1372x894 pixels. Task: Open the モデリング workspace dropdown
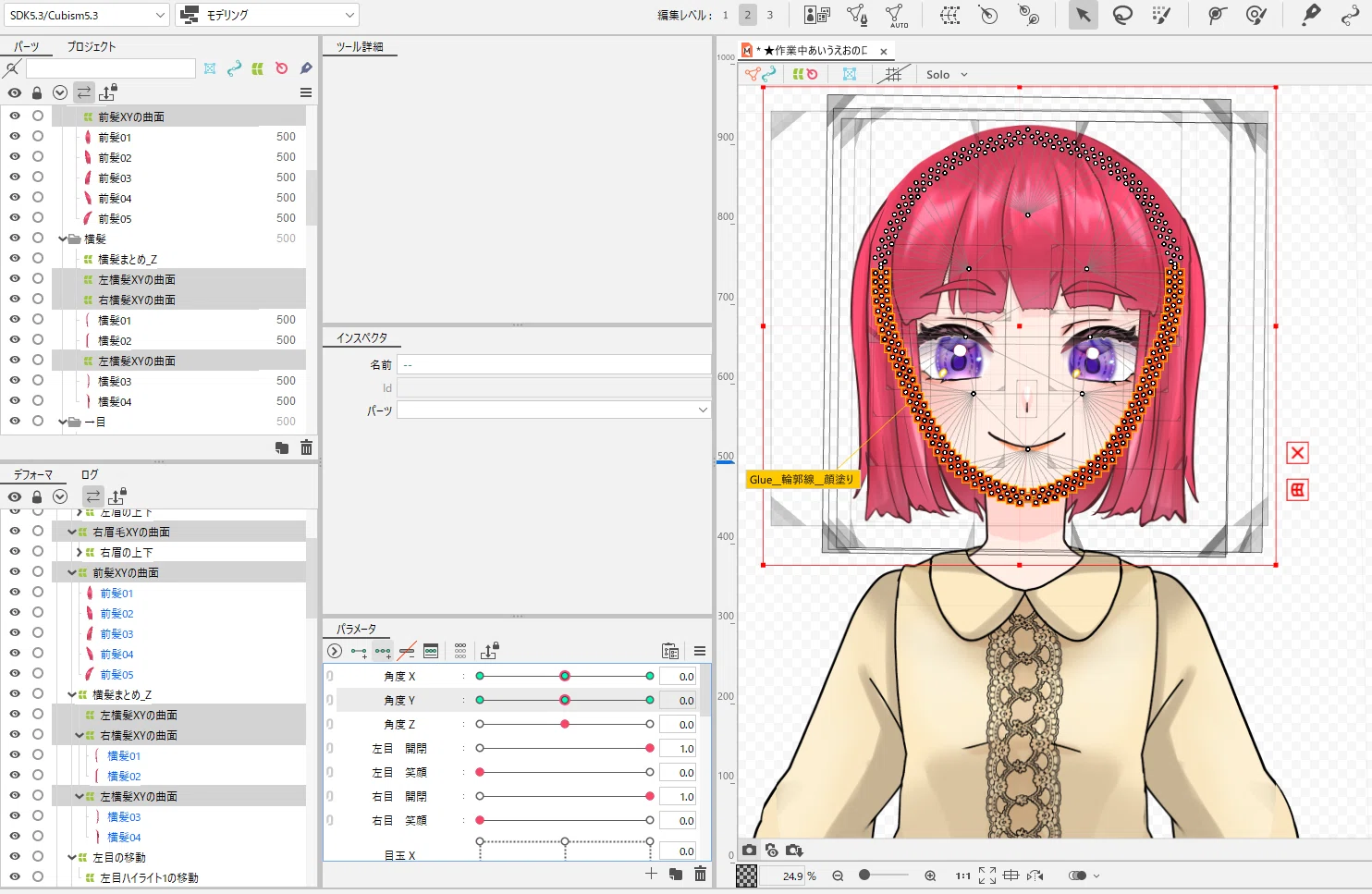[x=267, y=15]
